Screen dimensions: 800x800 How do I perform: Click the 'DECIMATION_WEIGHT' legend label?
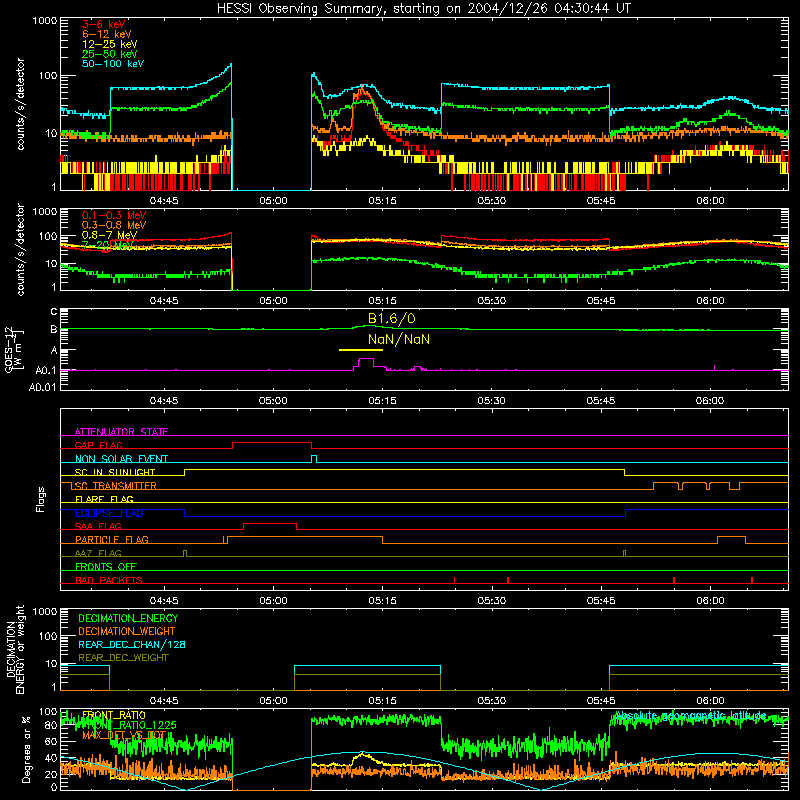pos(127,631)
